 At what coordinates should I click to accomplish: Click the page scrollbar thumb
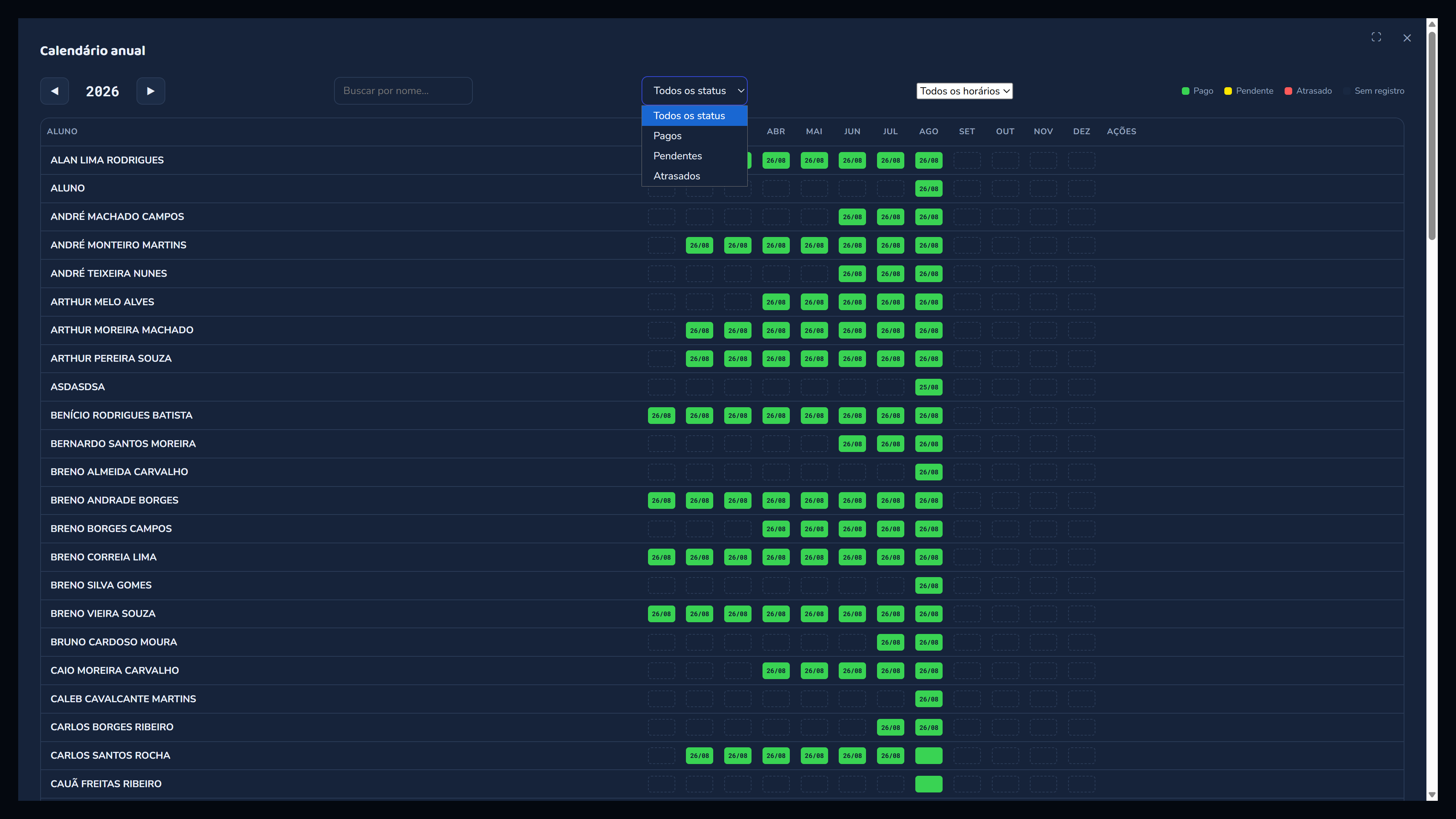1432,136
